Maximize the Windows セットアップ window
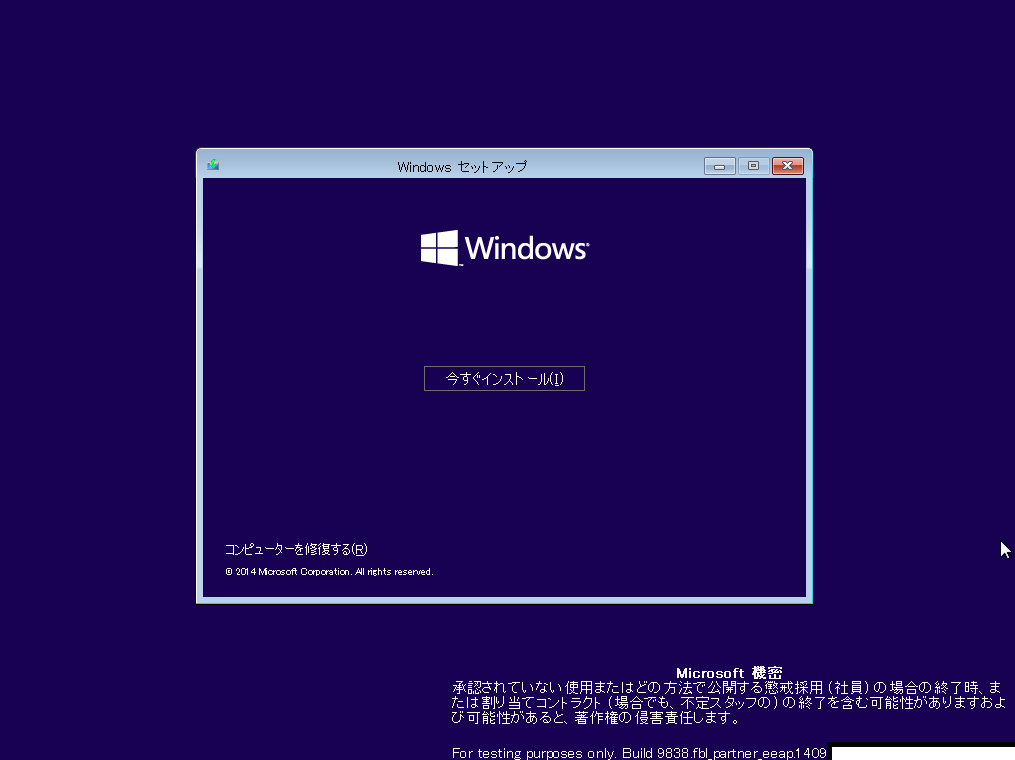Viewport: 1015px width, 760px height. pos(753,166)
